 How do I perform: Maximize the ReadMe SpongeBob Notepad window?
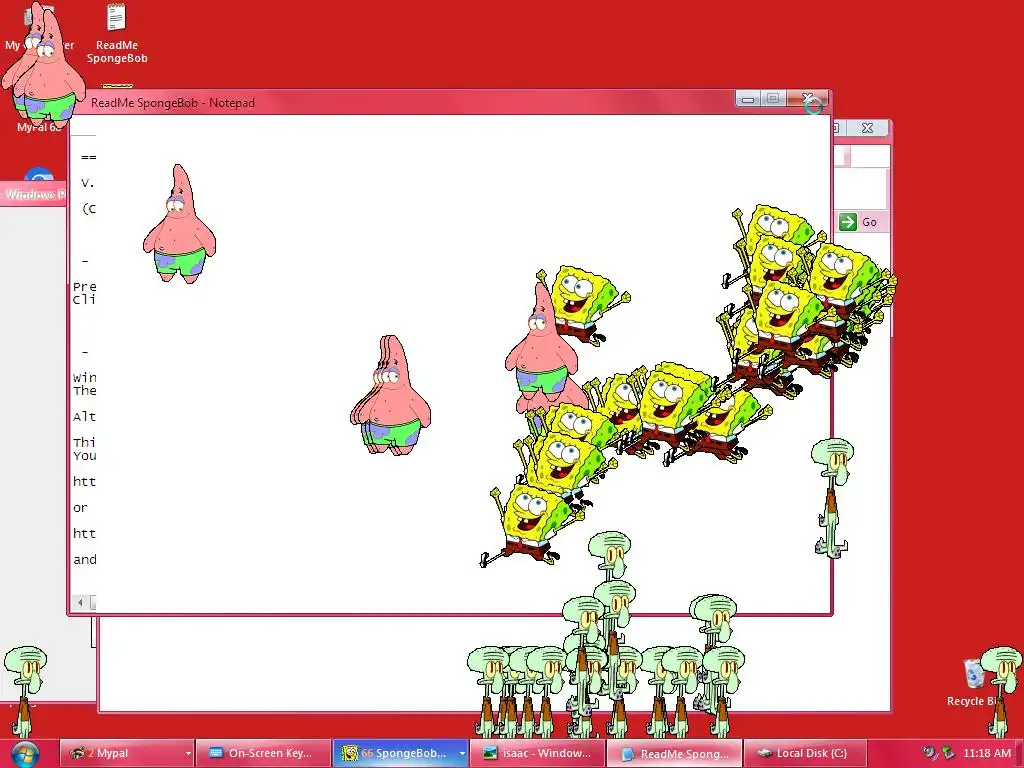[773, 99]
